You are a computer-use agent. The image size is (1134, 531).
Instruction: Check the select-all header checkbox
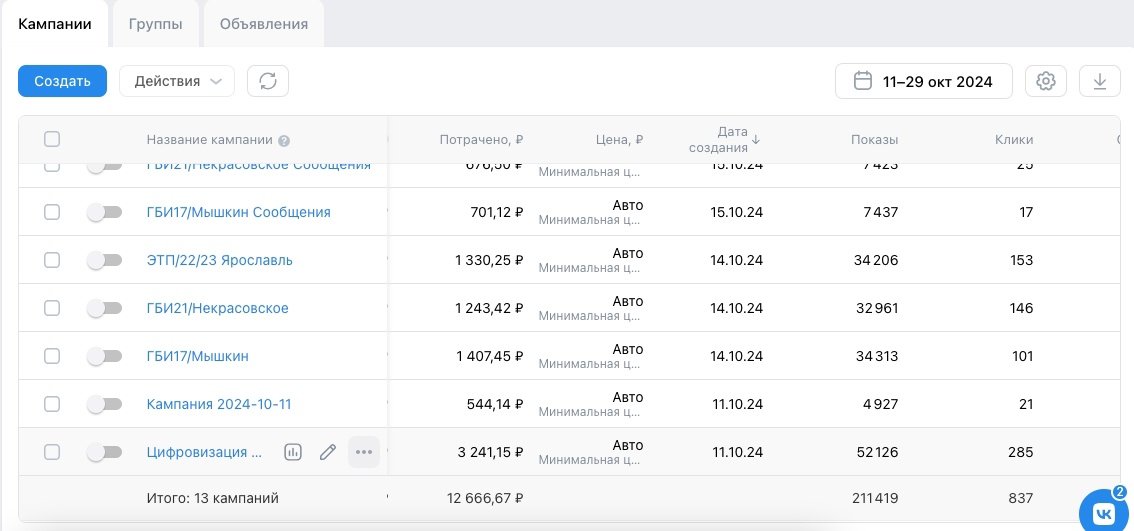(52, 139)
